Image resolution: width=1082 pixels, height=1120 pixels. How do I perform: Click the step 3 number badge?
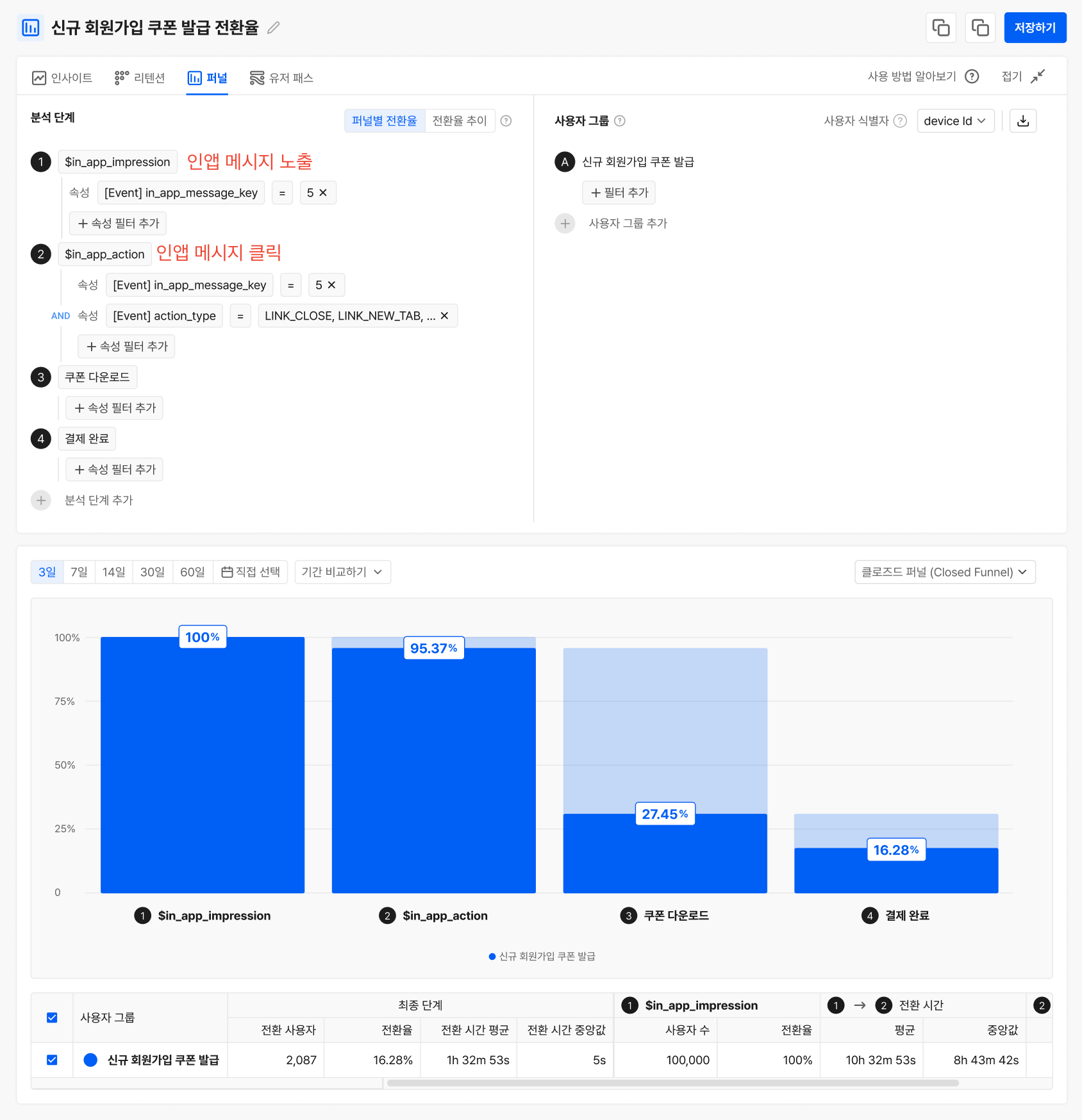(x=41, y=377)
